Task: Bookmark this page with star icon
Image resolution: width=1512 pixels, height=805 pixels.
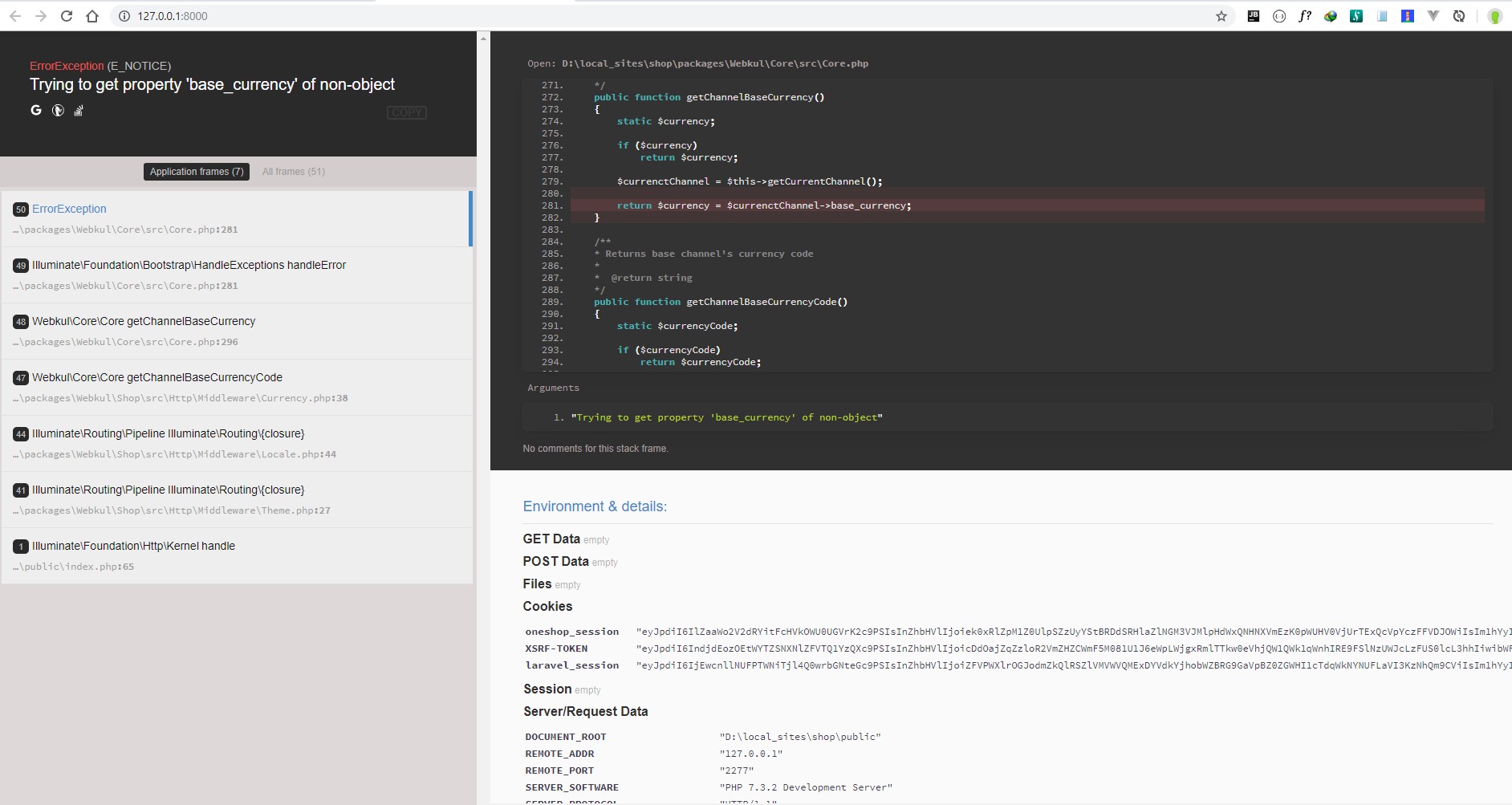Action: 1221,16
